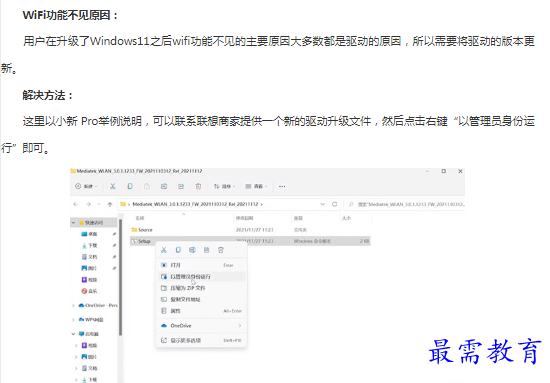Screen dimensions: 550x383
Task: Select This PC (此电脑) in the sidebar
Action: coord(88,334)
